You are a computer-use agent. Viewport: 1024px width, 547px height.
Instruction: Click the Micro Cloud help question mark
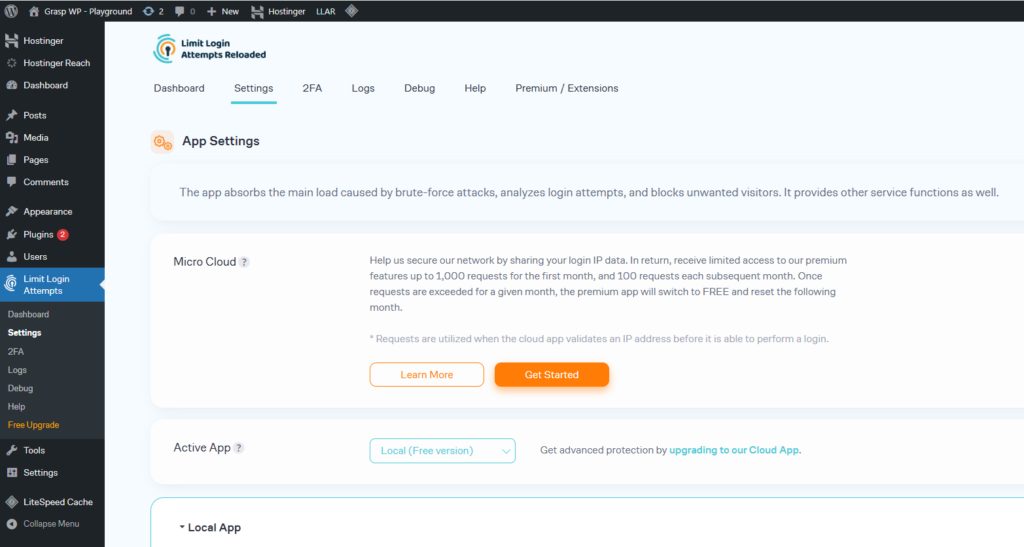(x=244, y=262)
